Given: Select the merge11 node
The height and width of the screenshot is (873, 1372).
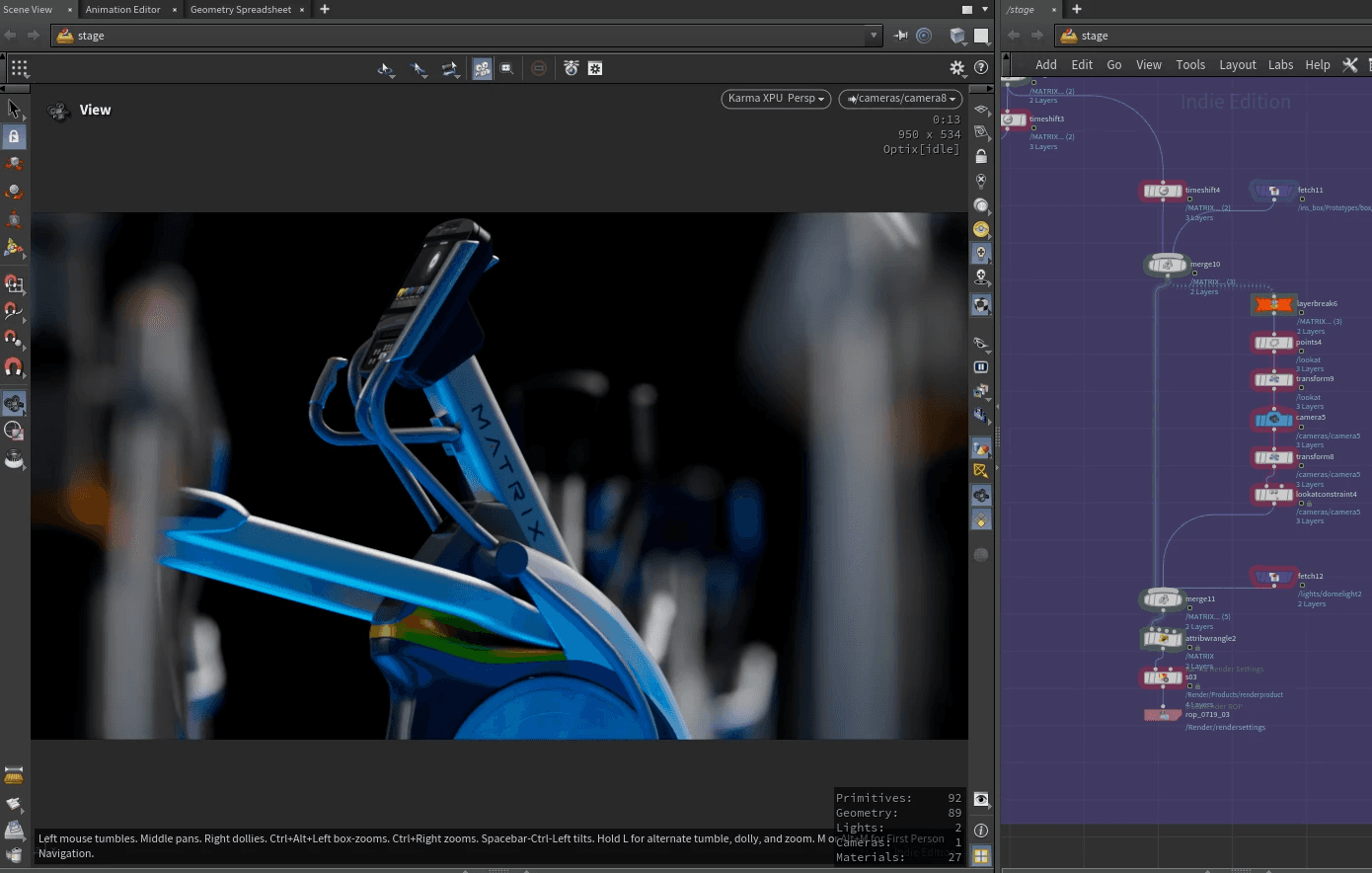Looking at the screenshot, I should (x=1163, y=598).
